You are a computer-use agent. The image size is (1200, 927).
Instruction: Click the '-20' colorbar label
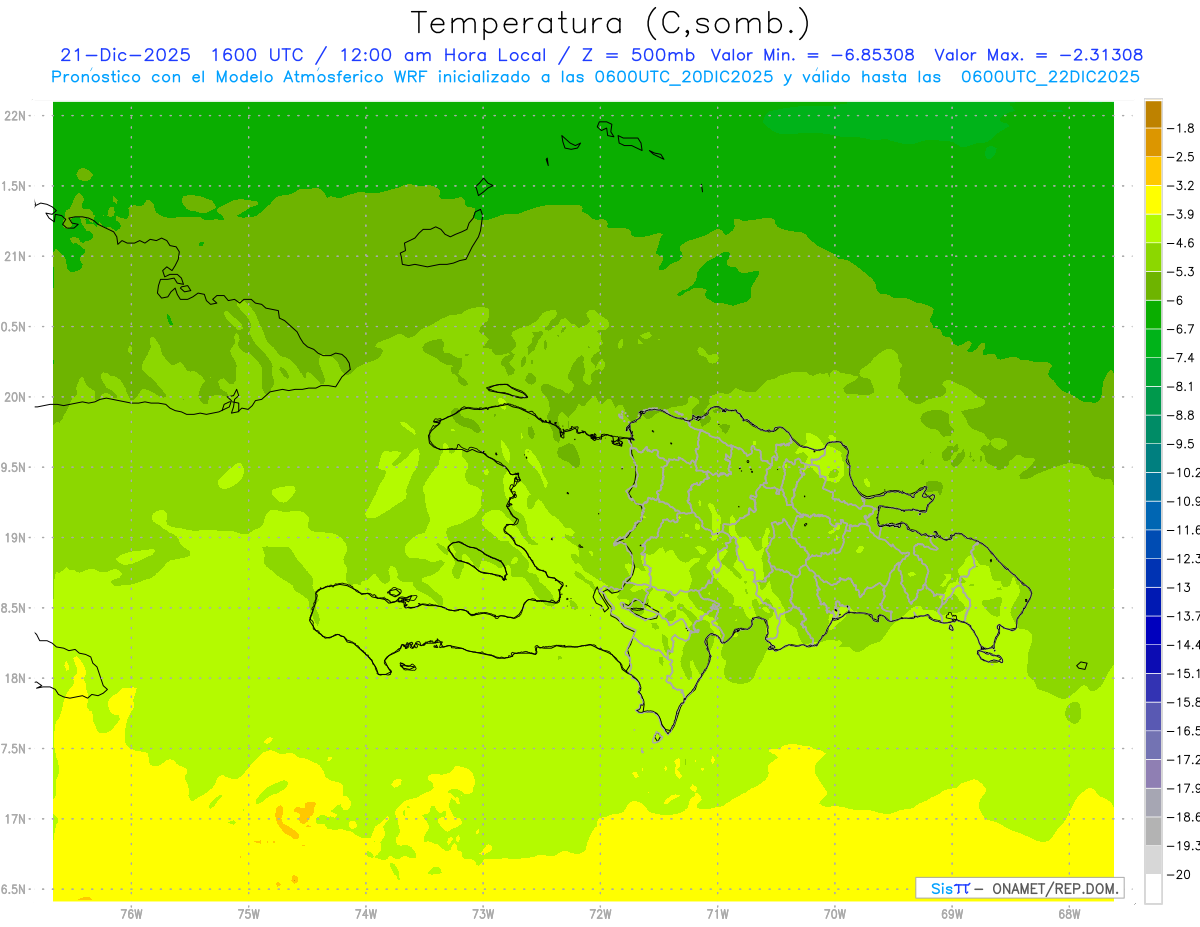(1178, 875)
